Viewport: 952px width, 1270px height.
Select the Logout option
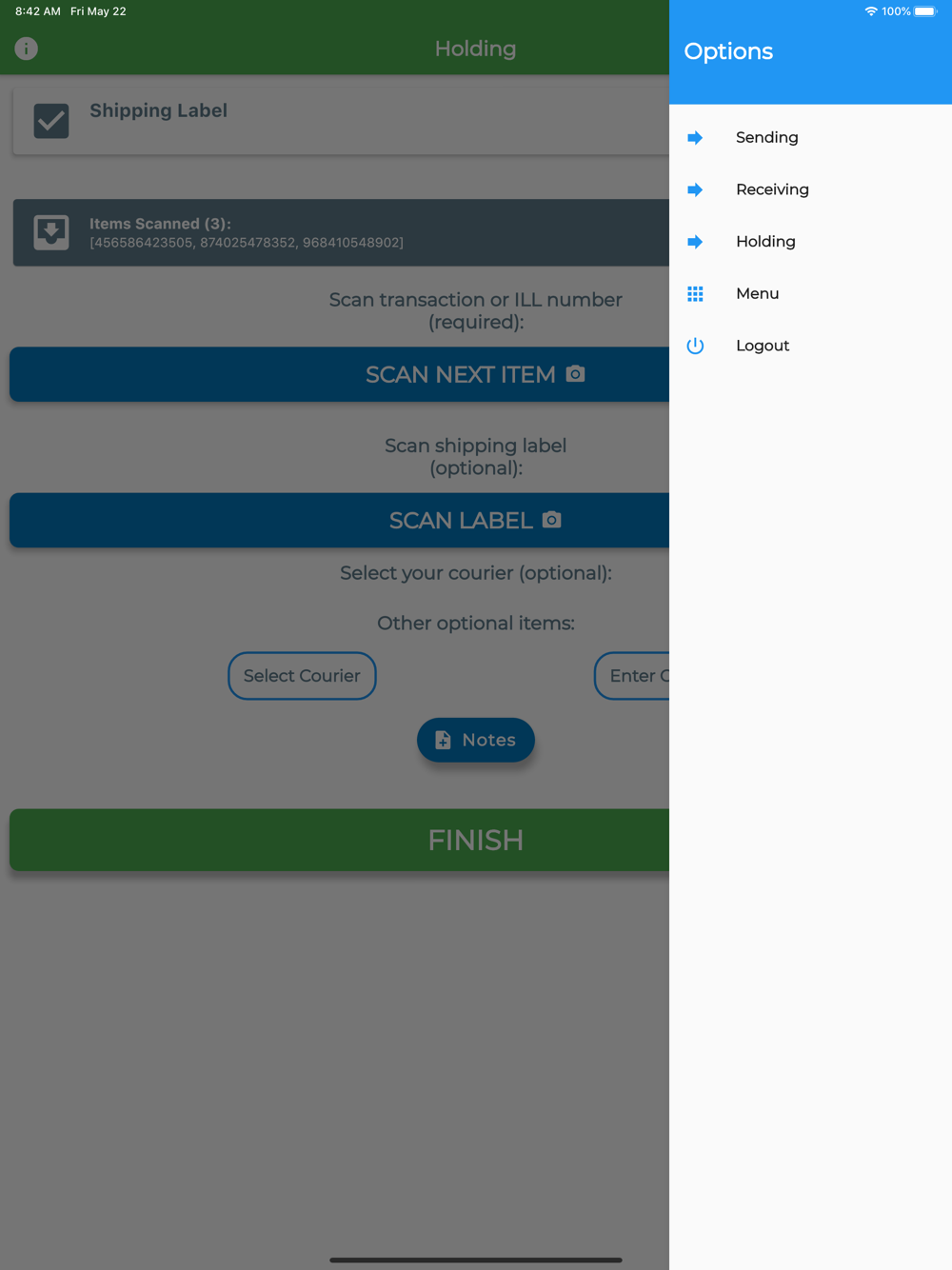point(810,346)
